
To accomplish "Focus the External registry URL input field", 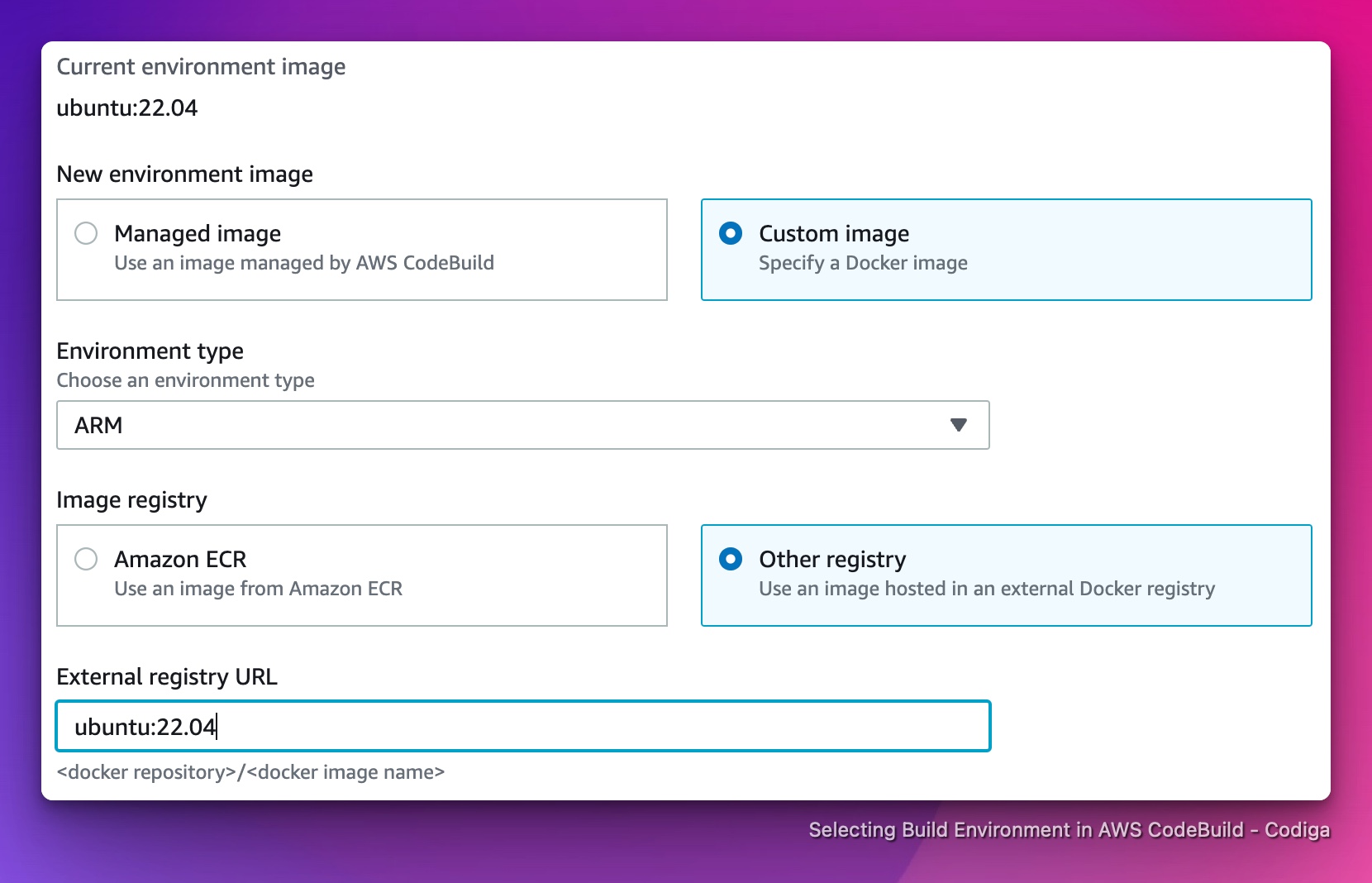I will [x=522, y=726].
